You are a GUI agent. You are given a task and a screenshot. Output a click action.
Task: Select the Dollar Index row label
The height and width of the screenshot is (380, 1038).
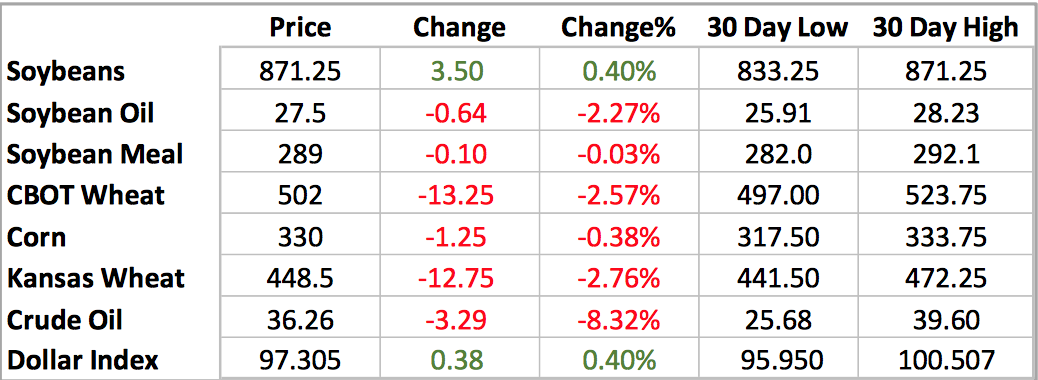pos(83,360)
